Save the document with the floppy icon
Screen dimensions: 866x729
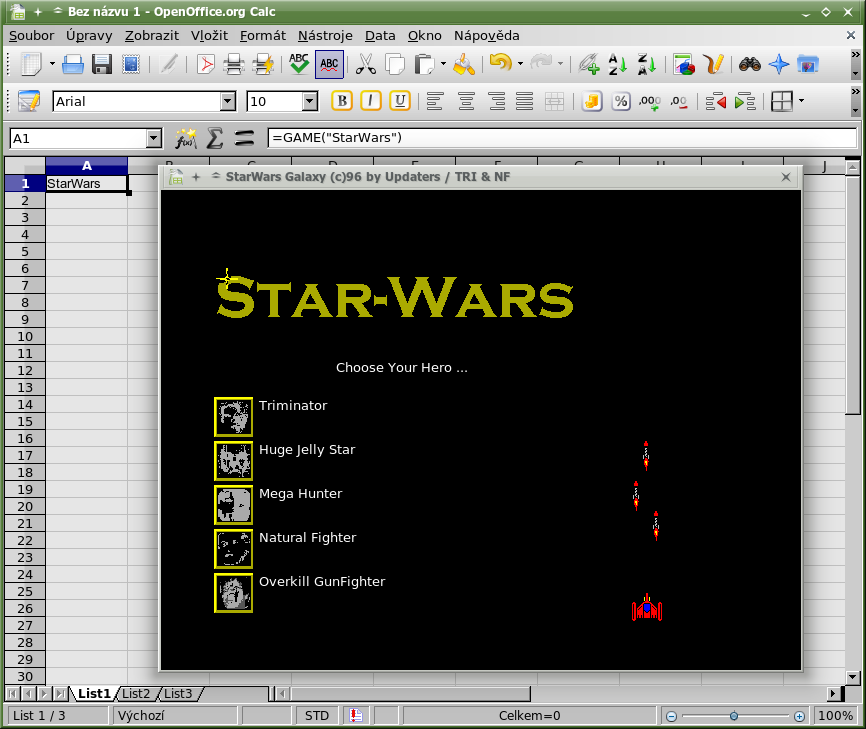[102, 64]
